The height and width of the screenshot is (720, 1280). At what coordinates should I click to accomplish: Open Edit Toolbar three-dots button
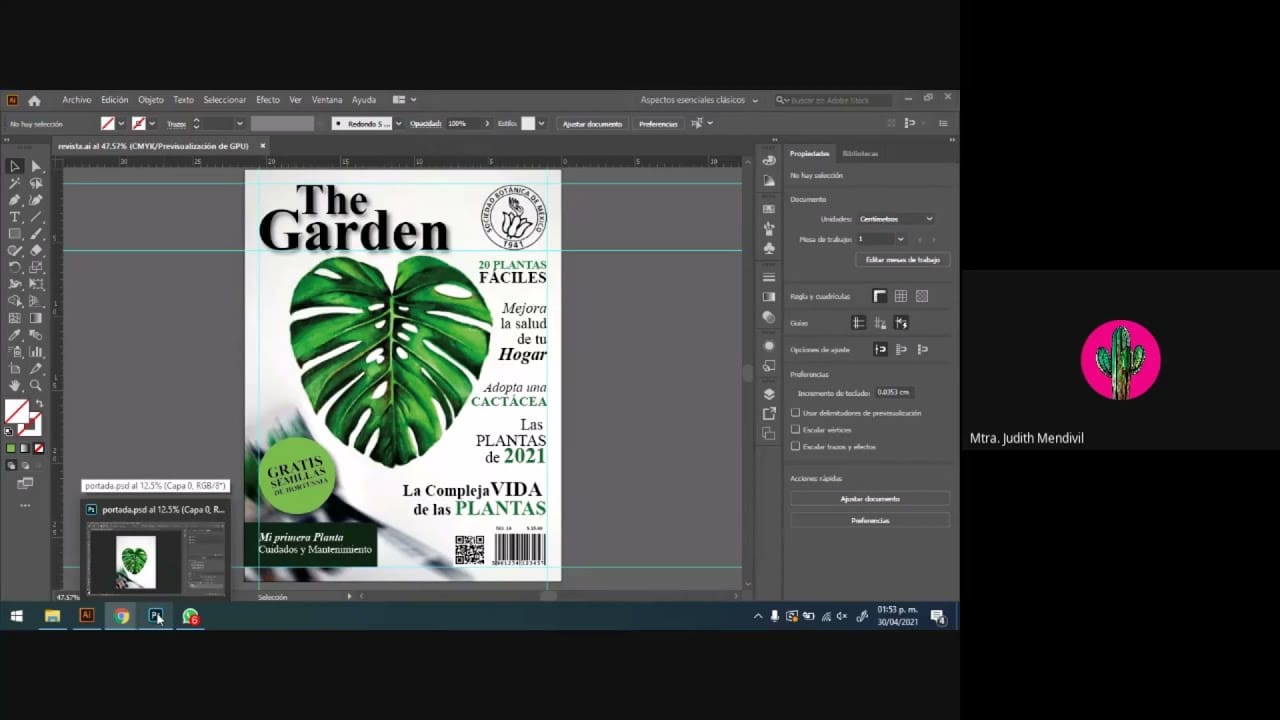coord(25,505)
